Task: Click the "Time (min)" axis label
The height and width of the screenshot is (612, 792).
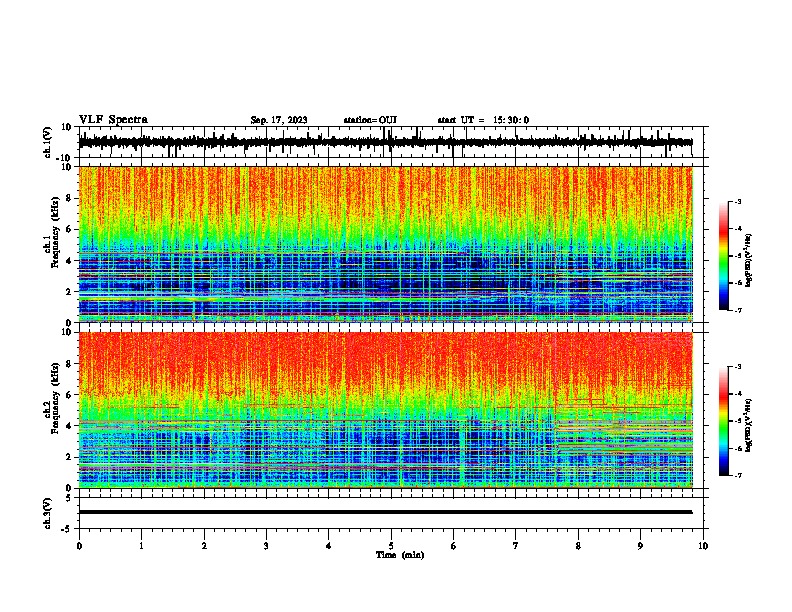Action: [400, 555]
